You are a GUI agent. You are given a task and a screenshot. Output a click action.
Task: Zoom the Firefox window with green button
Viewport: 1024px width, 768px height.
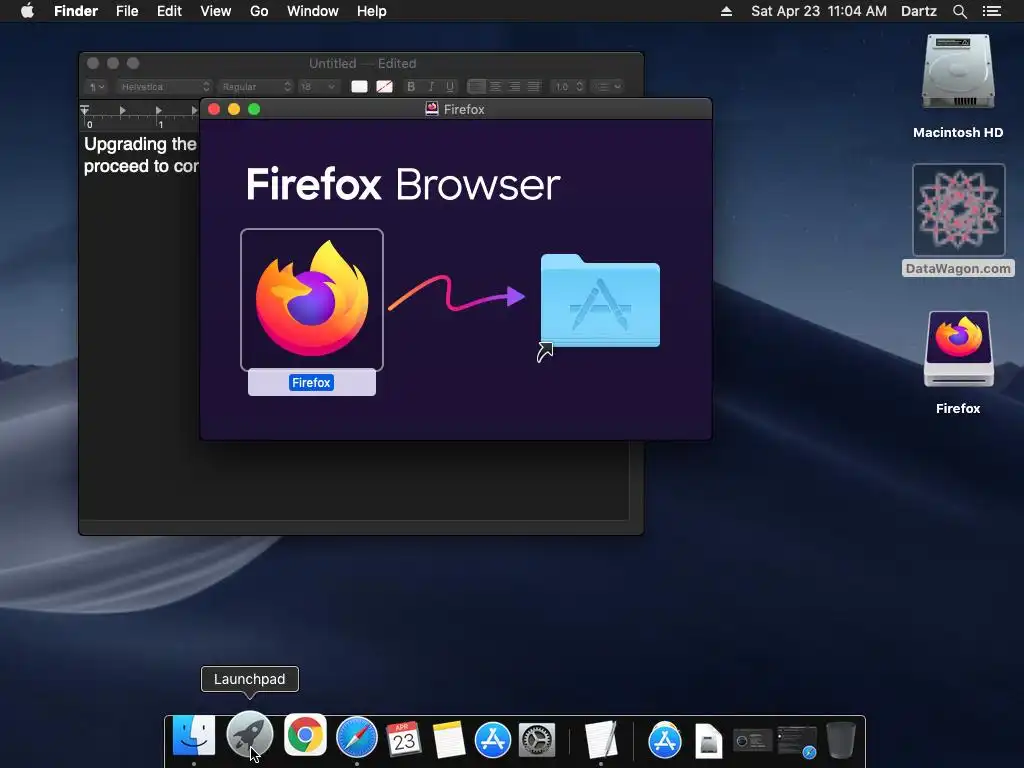[254, 109]
